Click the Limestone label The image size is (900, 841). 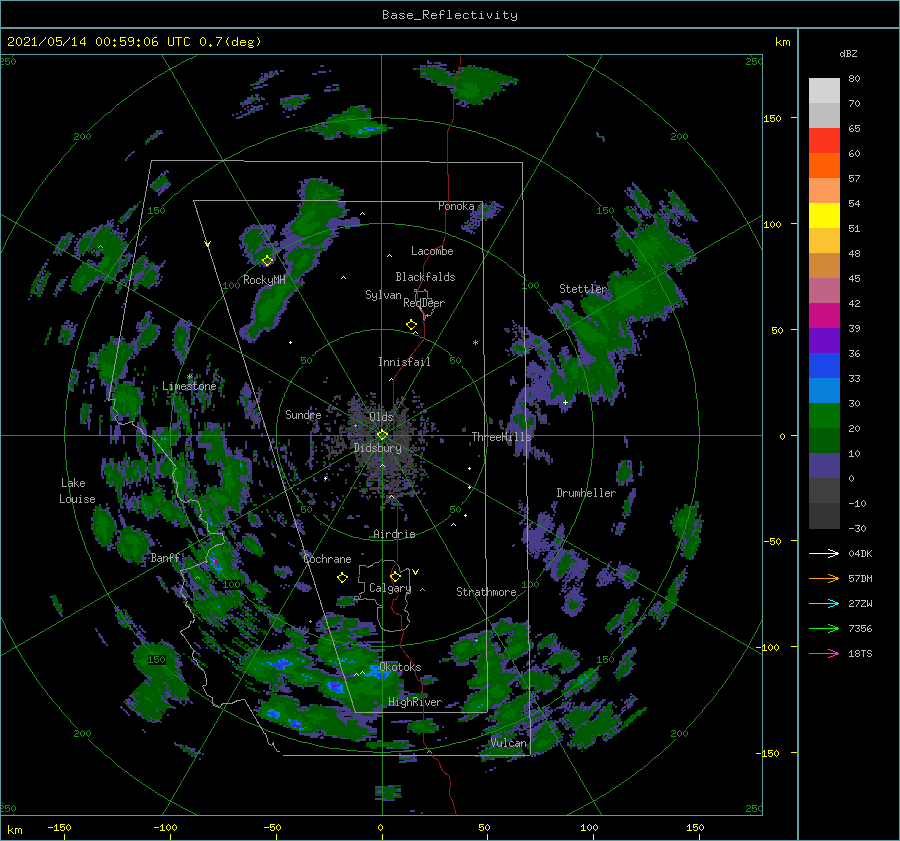pyautogui.click(x=189, y=386)
